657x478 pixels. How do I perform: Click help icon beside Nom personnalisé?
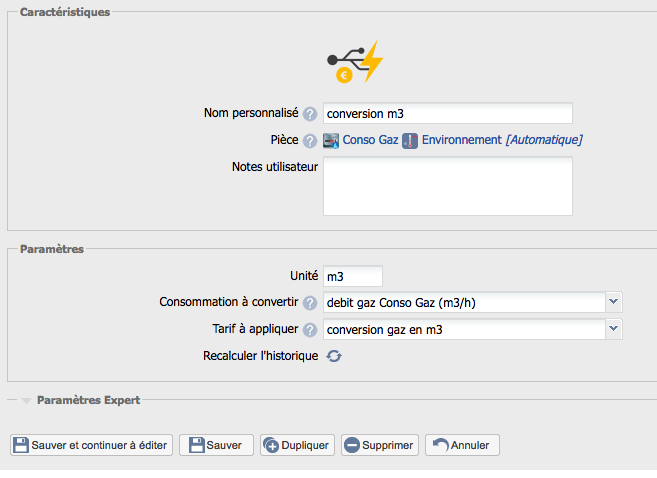pyautogui.click(x=310, y=114)
